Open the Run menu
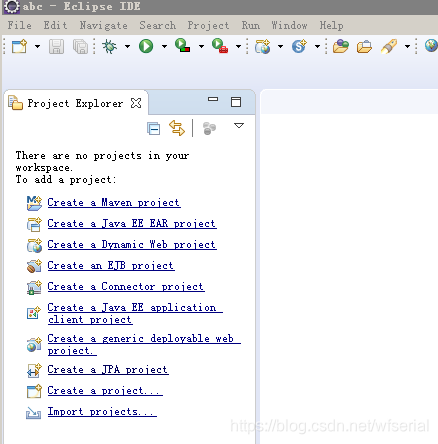Screen dimensions: 438x444 tap(251, 25)
